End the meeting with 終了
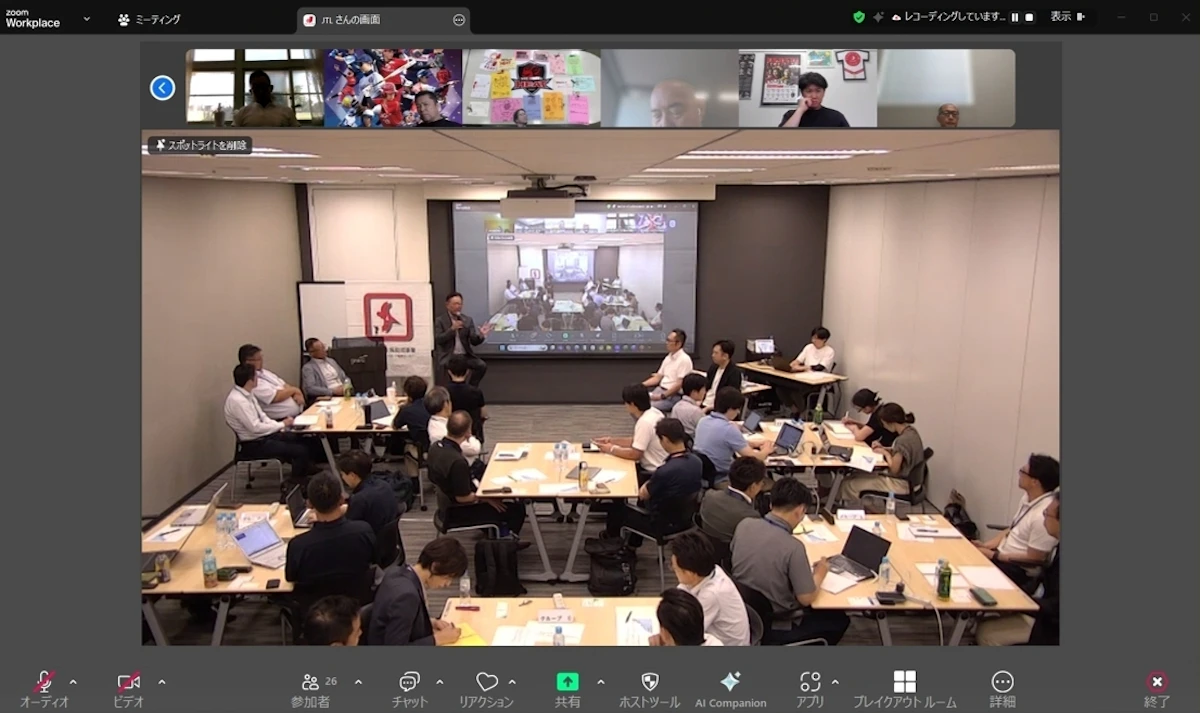Image resolution: width=1200 pixels, height=713 pixels. tap(1157, 688)
